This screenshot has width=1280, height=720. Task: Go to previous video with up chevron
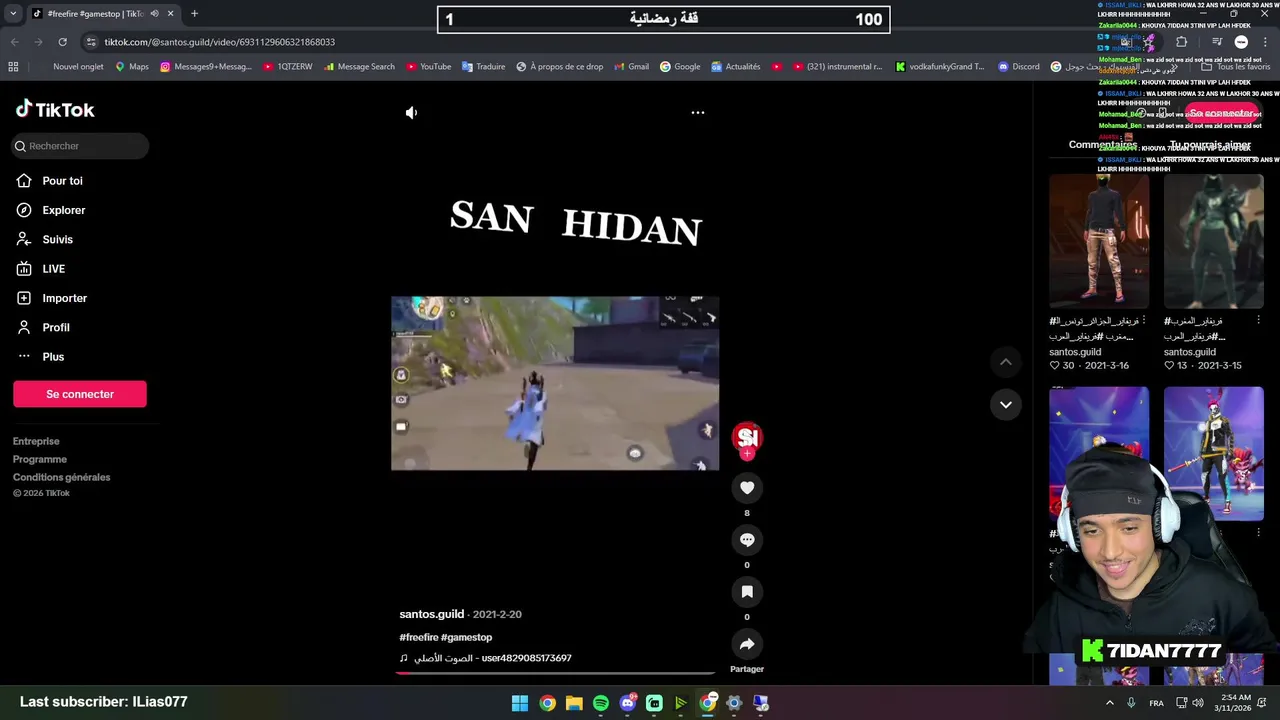(1006, 362)
